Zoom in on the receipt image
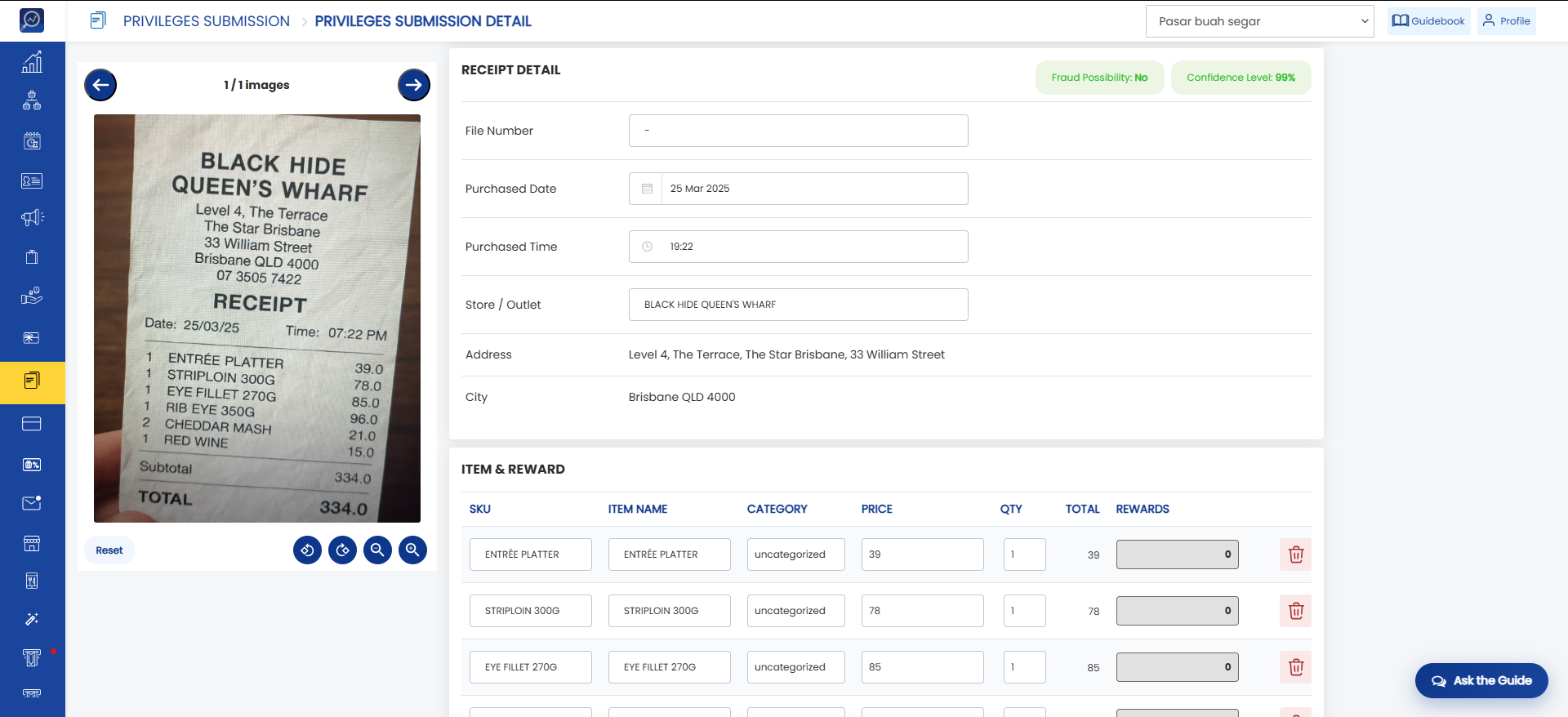Screen dimensions: 1568x717 (412, 550)
